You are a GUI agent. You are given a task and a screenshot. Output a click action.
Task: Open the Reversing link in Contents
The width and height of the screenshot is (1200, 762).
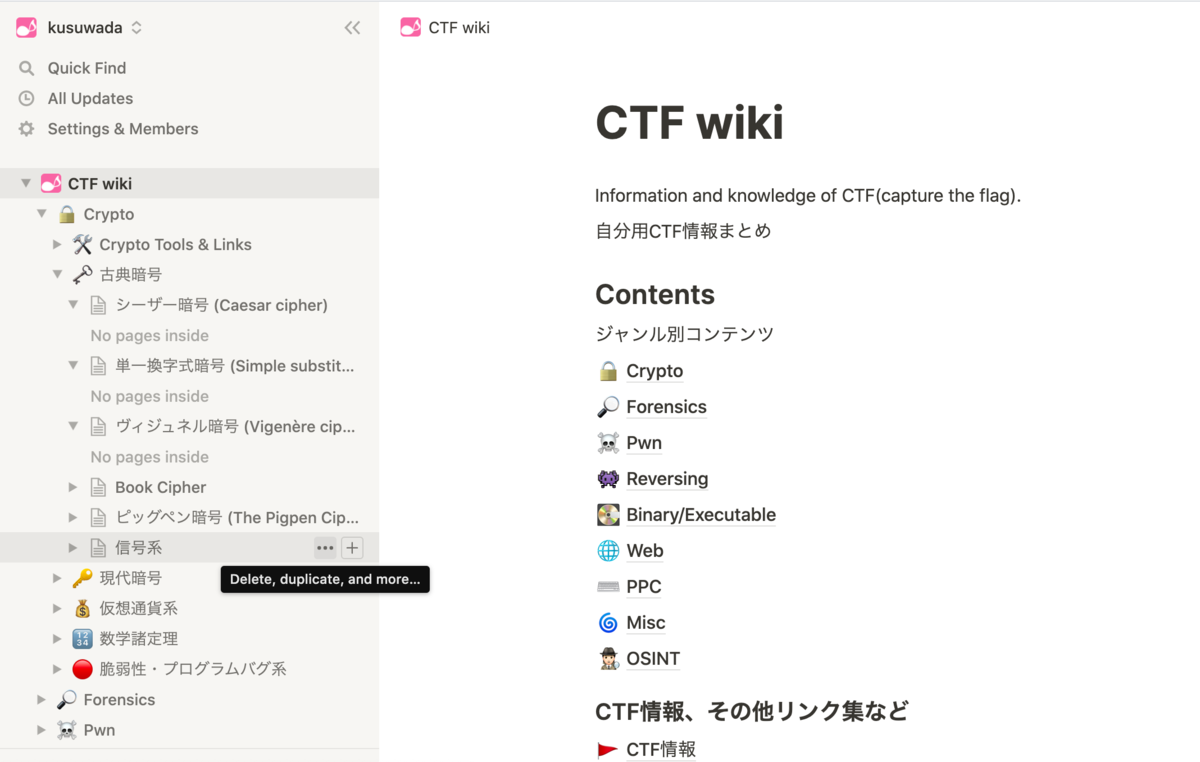coord(667,479)
